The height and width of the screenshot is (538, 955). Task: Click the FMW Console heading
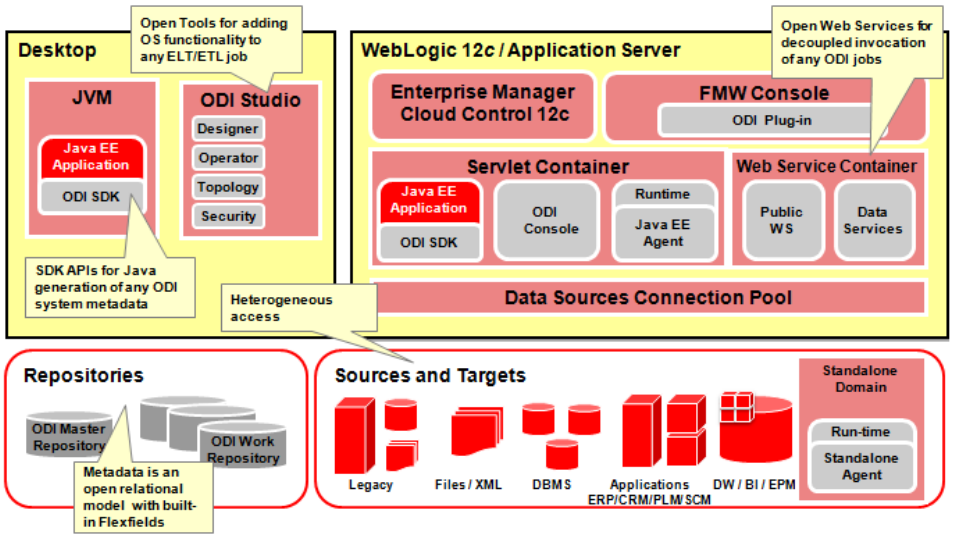pyautogui.click(x=764, y=93)
